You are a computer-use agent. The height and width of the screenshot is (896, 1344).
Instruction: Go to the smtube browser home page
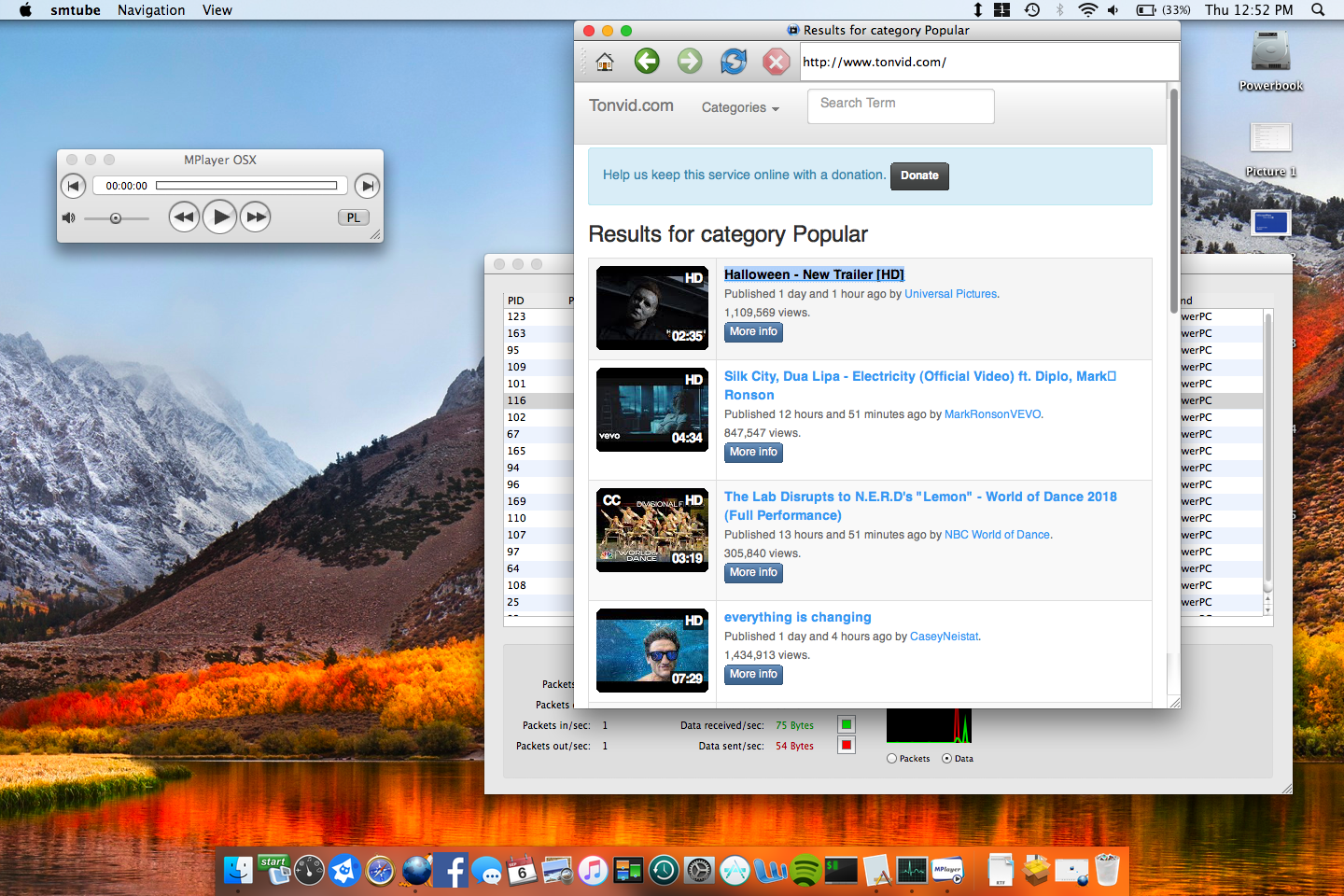click(605, 63)
